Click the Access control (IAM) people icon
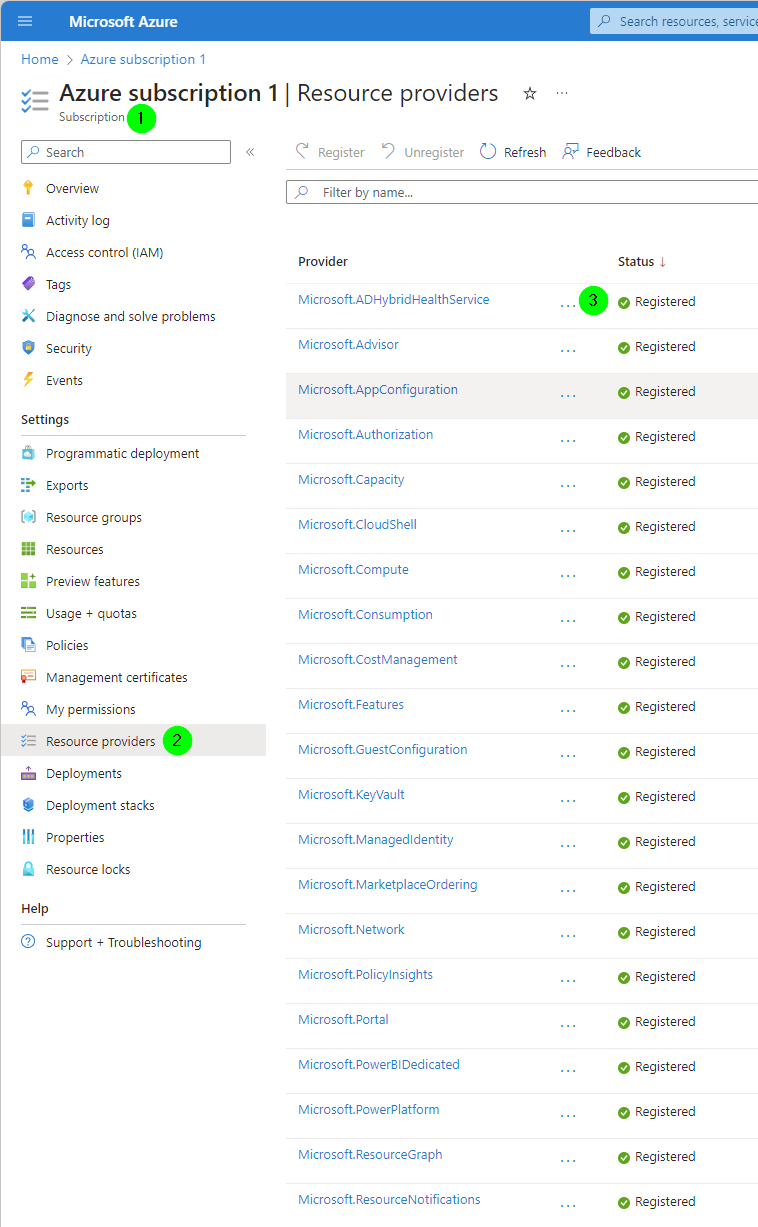Image resolution: width=758 pixels, height=1227 pixels. click(x=28, y=252)
